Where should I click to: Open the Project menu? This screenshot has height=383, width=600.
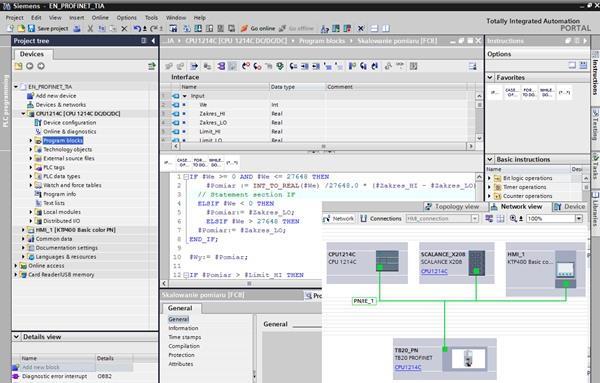tap(15, 18)
